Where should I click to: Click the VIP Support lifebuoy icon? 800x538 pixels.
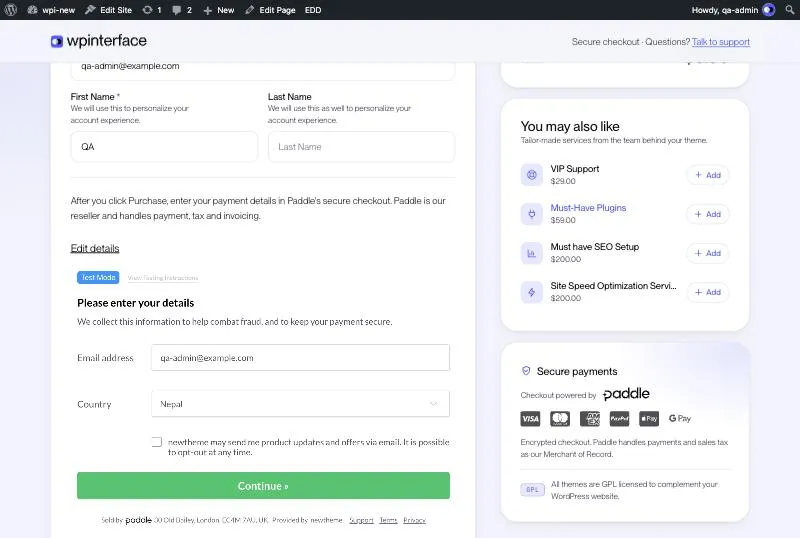coord(532,175)
